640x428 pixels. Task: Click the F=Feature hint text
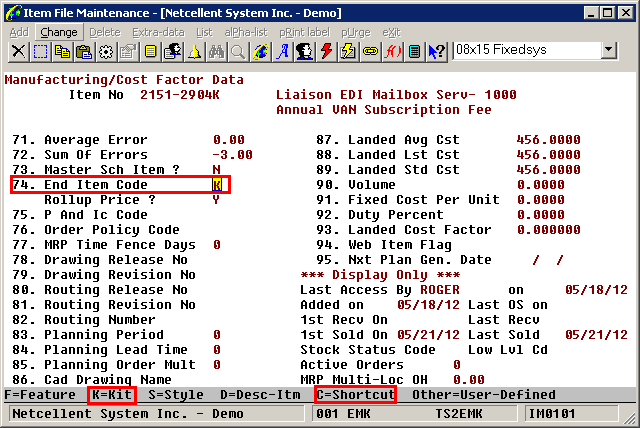40,395
